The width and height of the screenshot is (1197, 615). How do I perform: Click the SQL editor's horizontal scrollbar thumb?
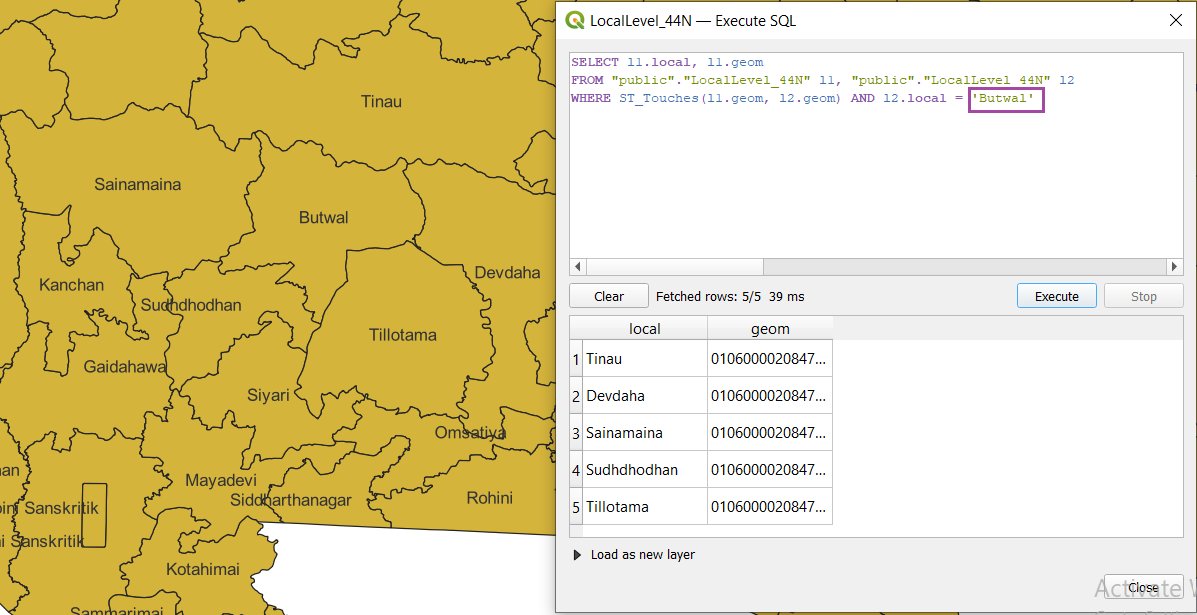(675, 267)
